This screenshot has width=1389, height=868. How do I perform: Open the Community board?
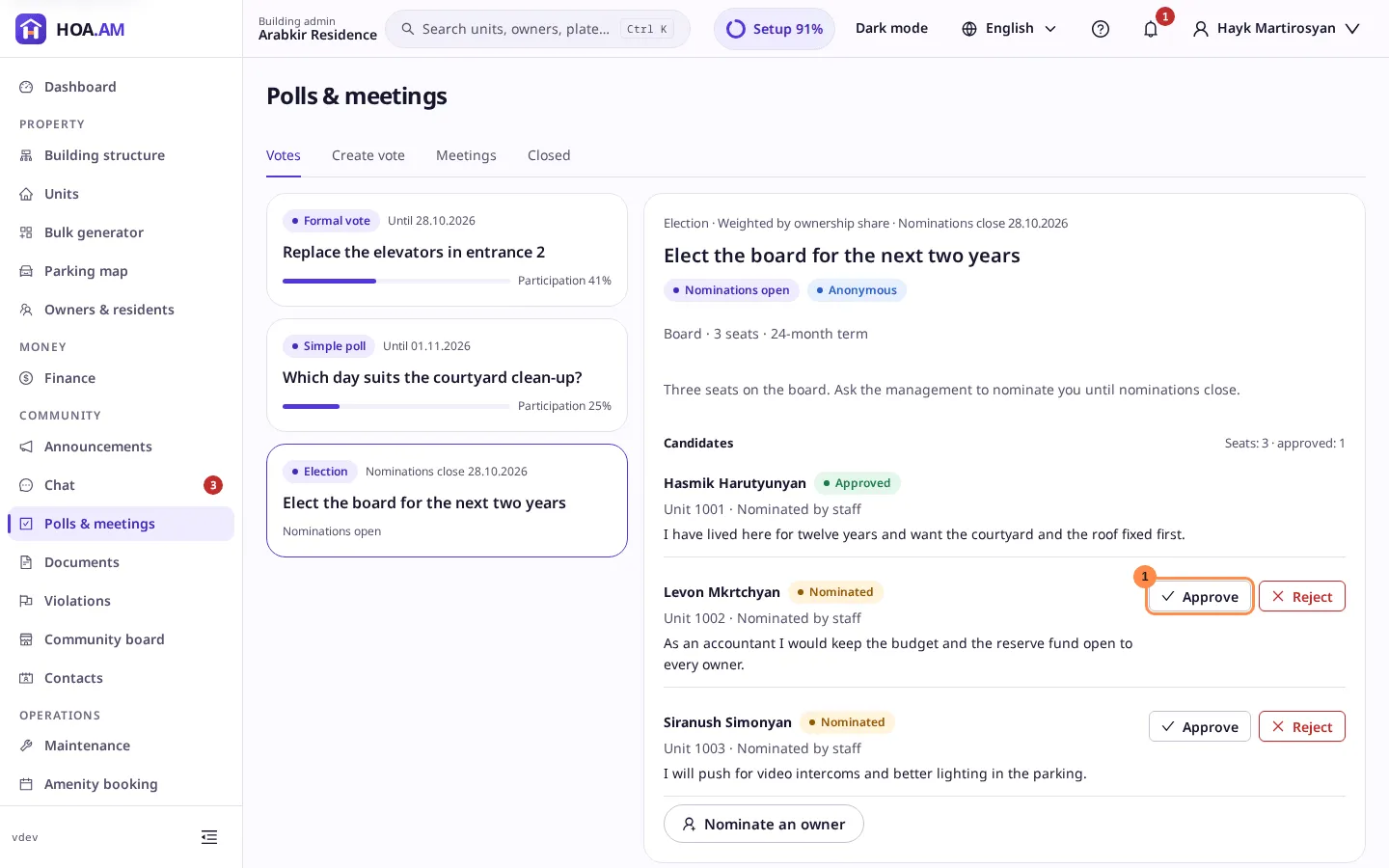click(121, 639)
